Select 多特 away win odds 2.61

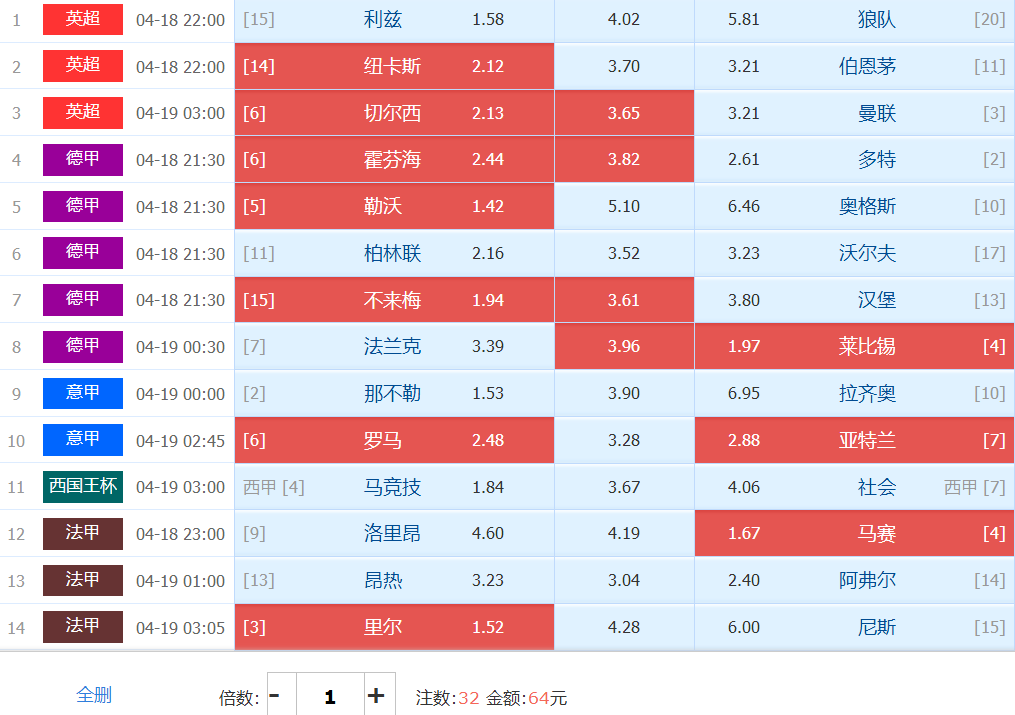coord(853,160)
